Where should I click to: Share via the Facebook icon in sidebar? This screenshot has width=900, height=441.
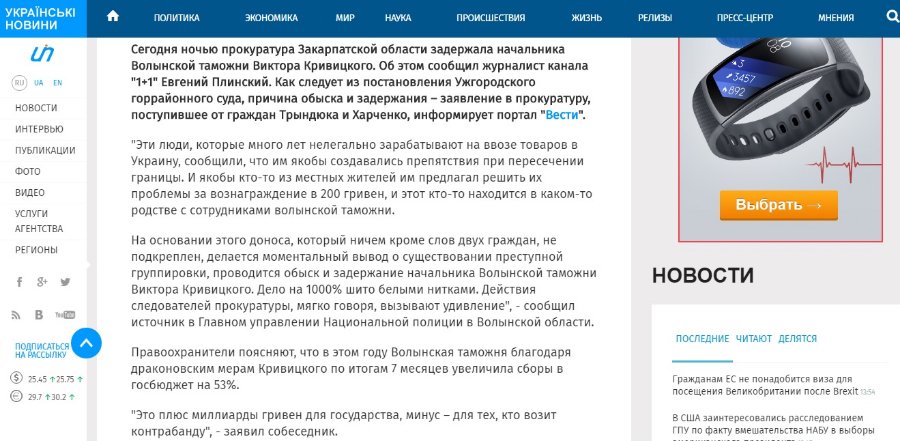17,282
